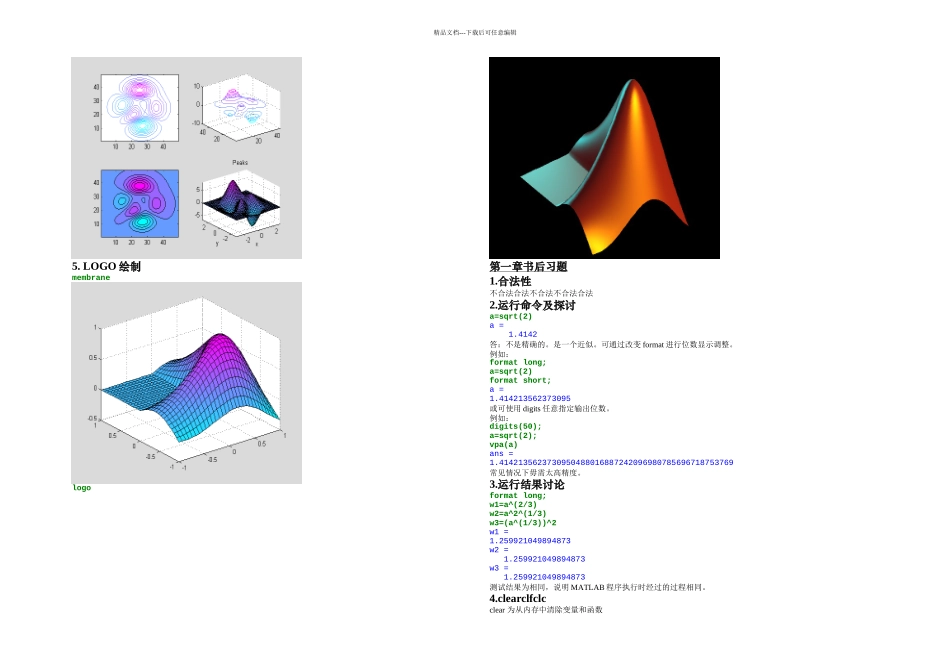This screenshot has width=950, height=672.
Task: Click the 'w3 =' output label
Action: (x=499, y=568)
